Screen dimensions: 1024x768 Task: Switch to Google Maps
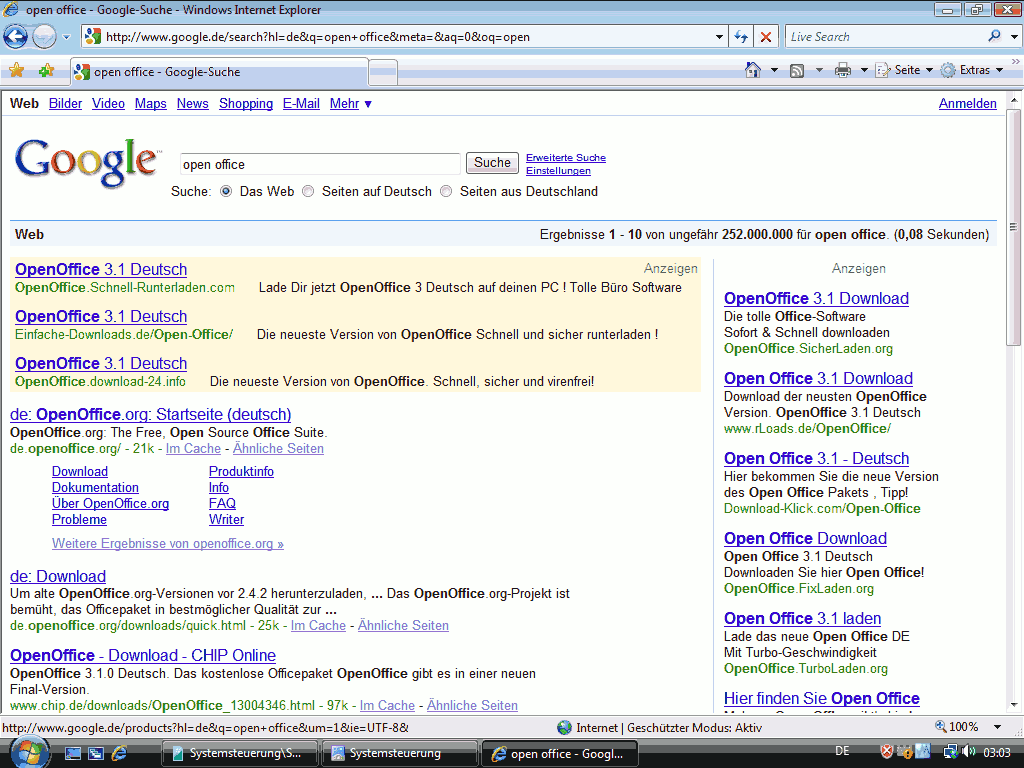(x=151, y=103)
